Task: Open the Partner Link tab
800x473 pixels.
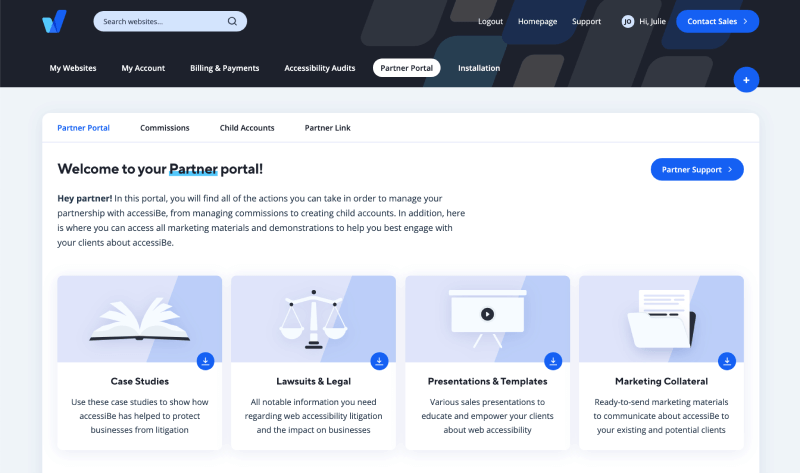Action: 327,128
